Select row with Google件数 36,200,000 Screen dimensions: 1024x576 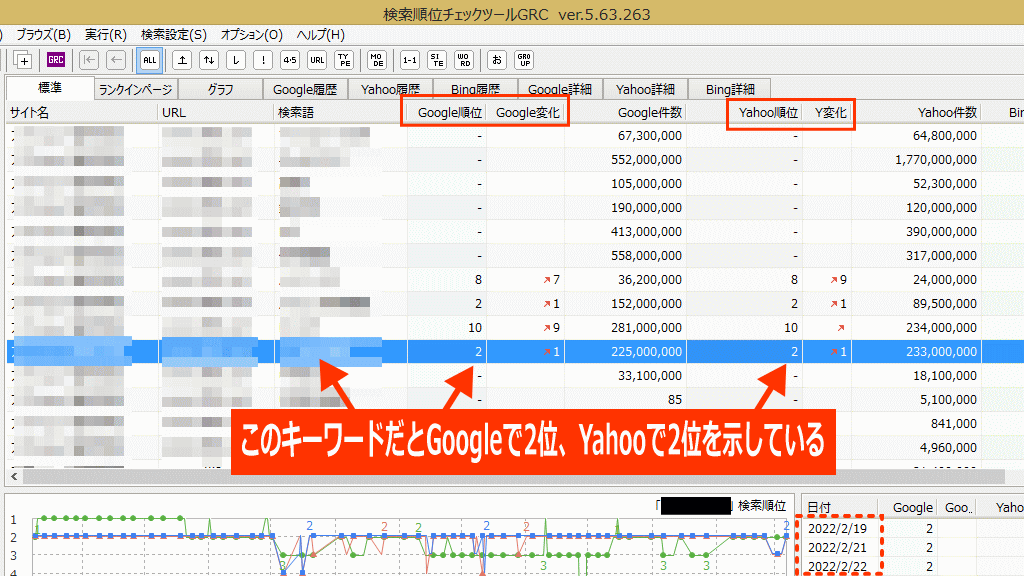point(515,280)
